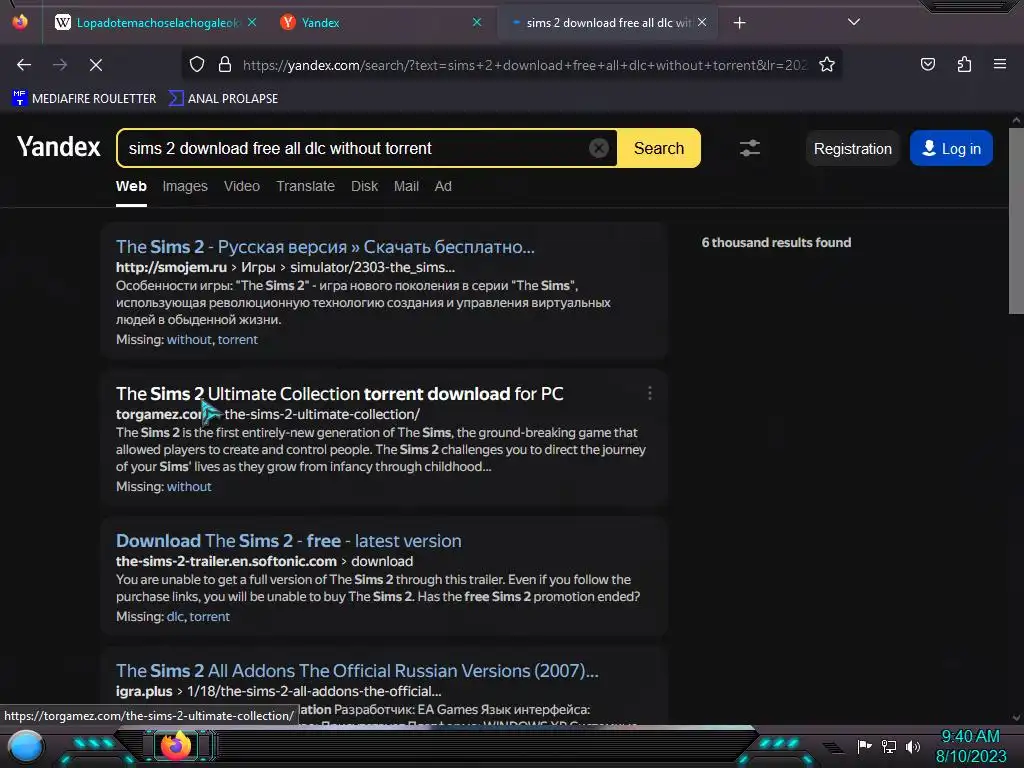Click 'without' under the torgamez result
Viewport: 1024px width, 768px height.
(189, 487)
